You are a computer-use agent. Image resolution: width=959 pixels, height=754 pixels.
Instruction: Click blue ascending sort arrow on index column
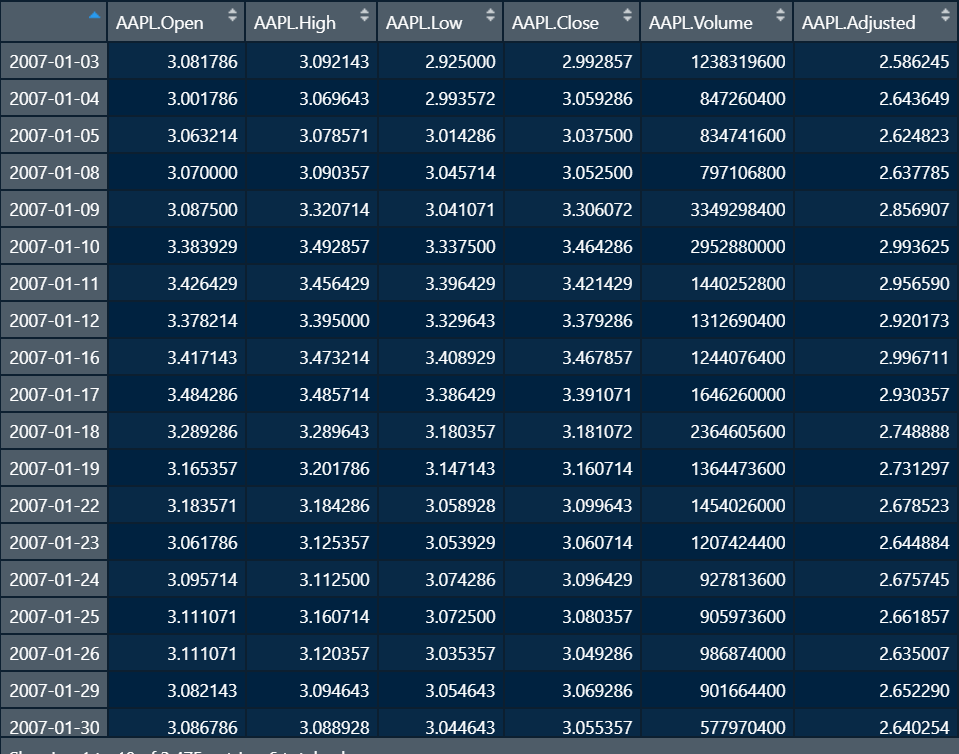[x=94, y=15]
